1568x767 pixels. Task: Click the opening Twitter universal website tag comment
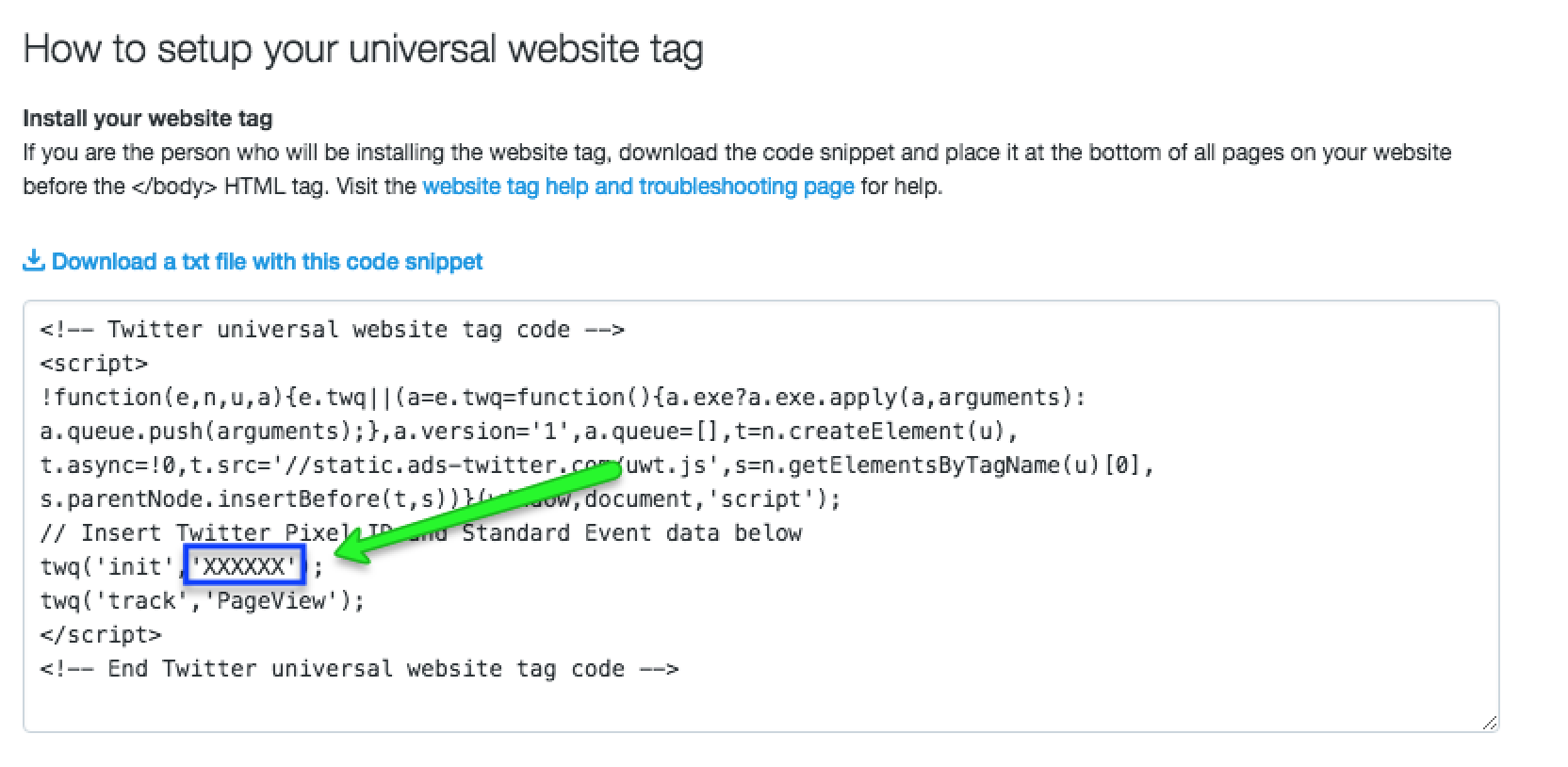click(x=332, y=330)
